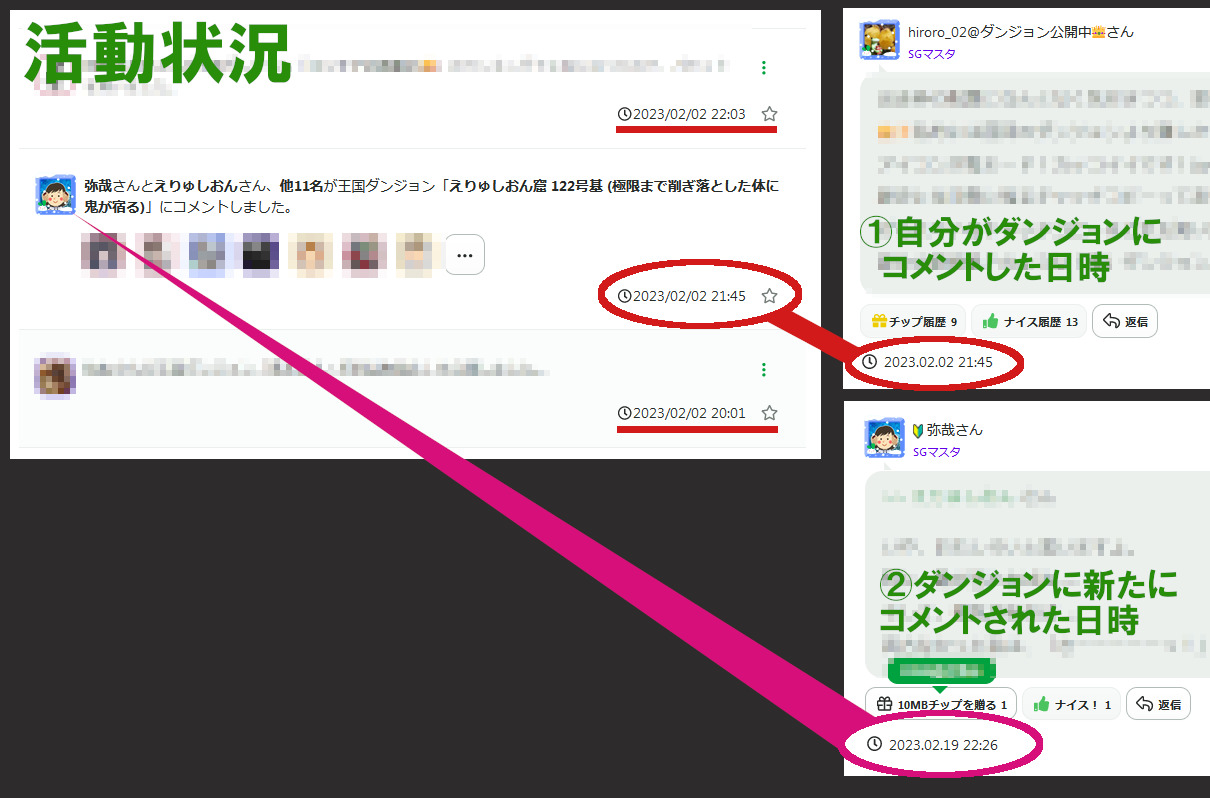Click hiroro_02's profile avatar icon
Viewport: 1210px width, 798px height.
click(879, 40)
